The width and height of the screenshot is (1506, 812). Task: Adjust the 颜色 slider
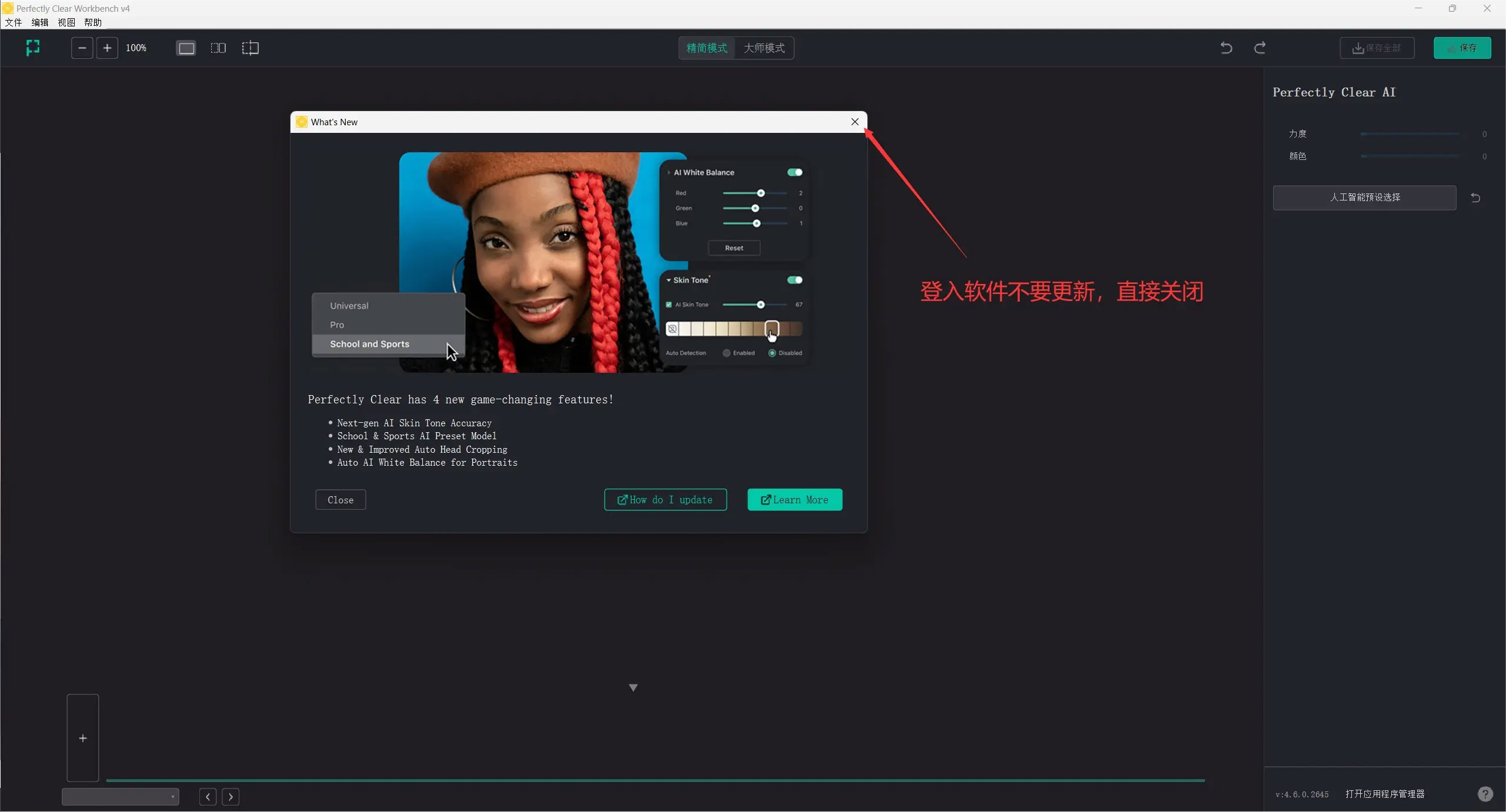[1410, 156]
